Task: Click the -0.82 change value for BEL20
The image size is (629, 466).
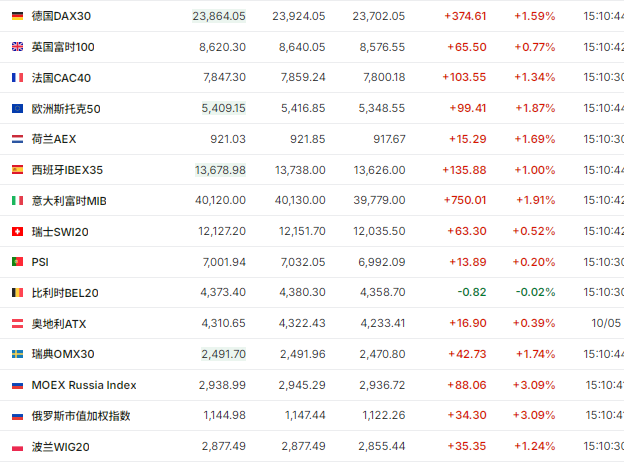Action: coord(471,293)
